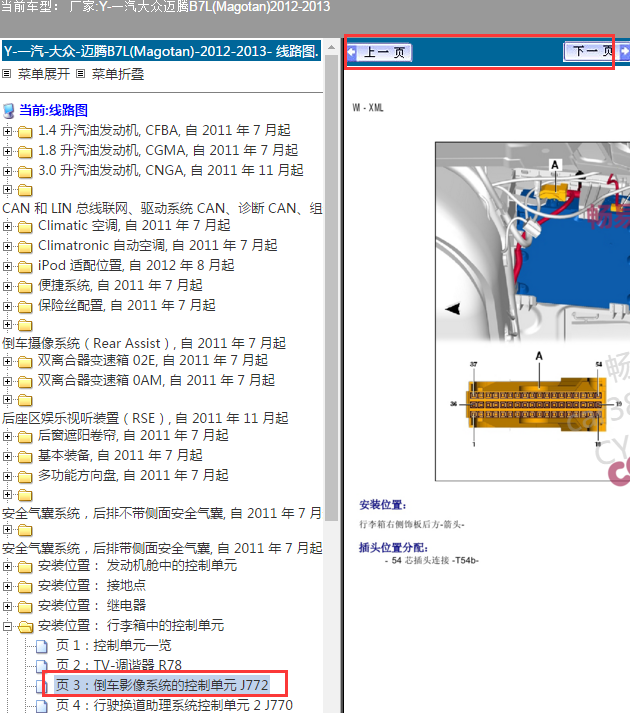630x713 pixels.
Task: Open 后座区娱乐视听装置 (RSE) entry
Action: [x=145, y=418]
